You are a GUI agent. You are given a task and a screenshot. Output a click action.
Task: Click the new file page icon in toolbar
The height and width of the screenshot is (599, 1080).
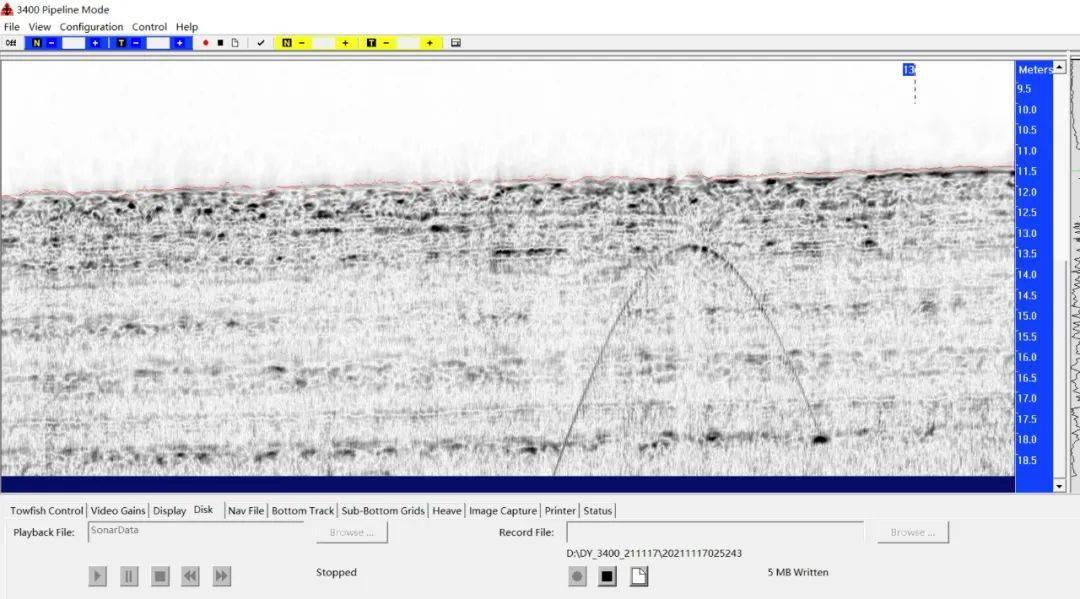(235, 43)
